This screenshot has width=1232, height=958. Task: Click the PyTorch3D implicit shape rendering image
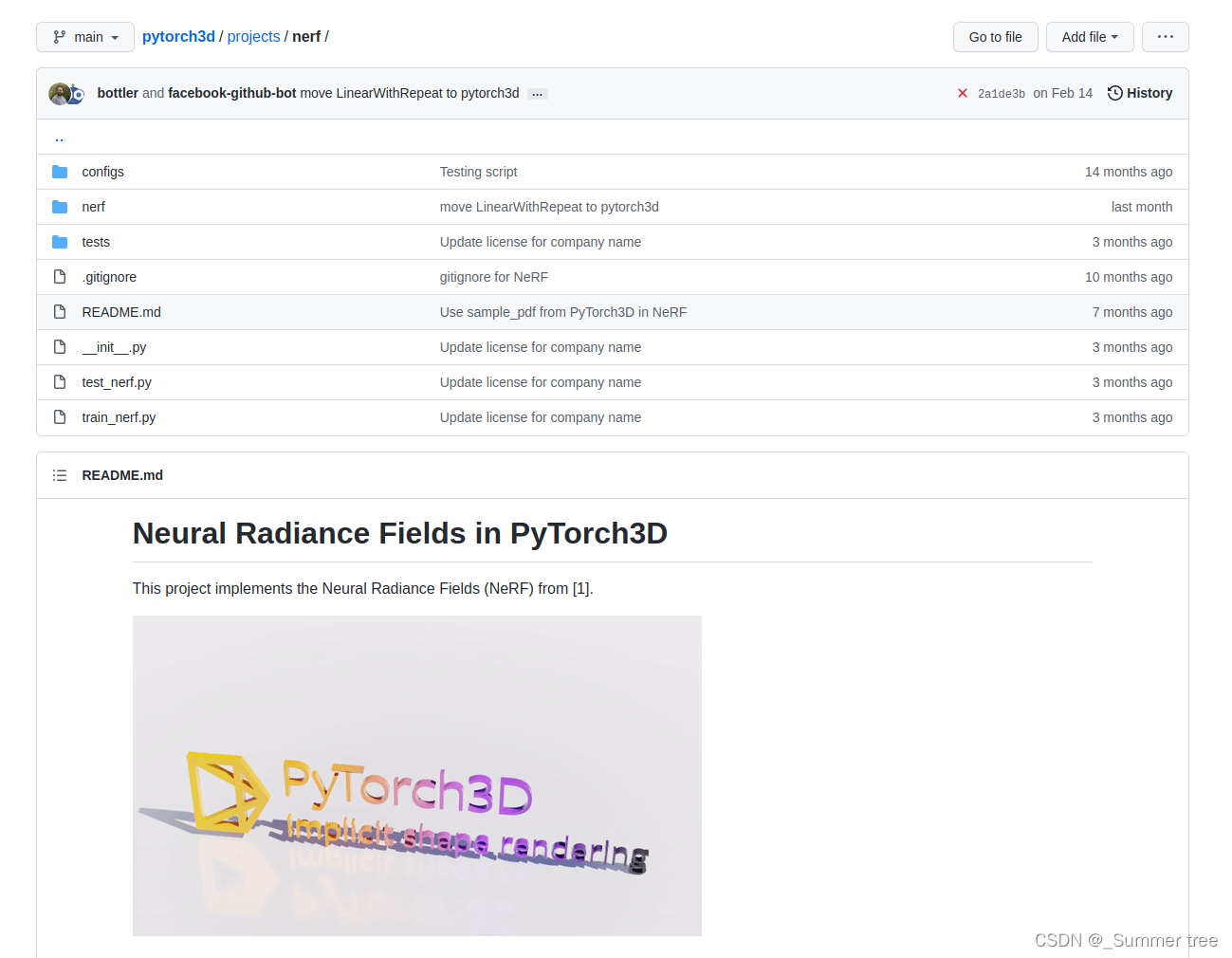point(417,776)
